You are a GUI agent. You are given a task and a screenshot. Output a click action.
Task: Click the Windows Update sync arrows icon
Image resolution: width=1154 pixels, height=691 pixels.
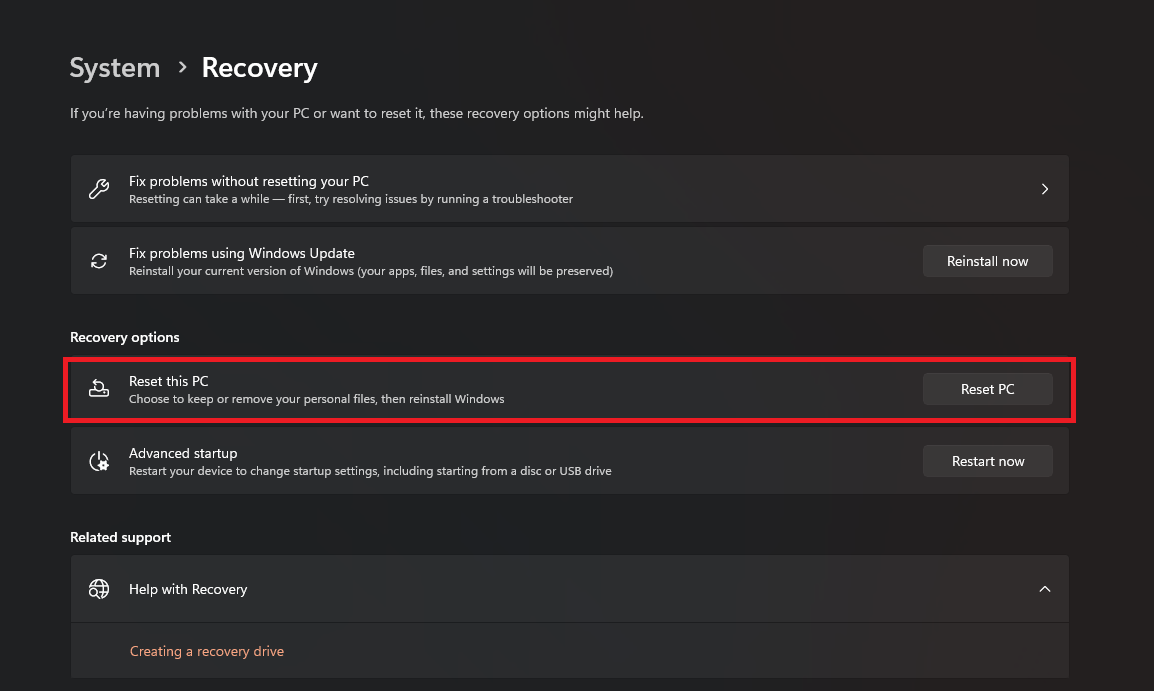(x=99, y=261)
